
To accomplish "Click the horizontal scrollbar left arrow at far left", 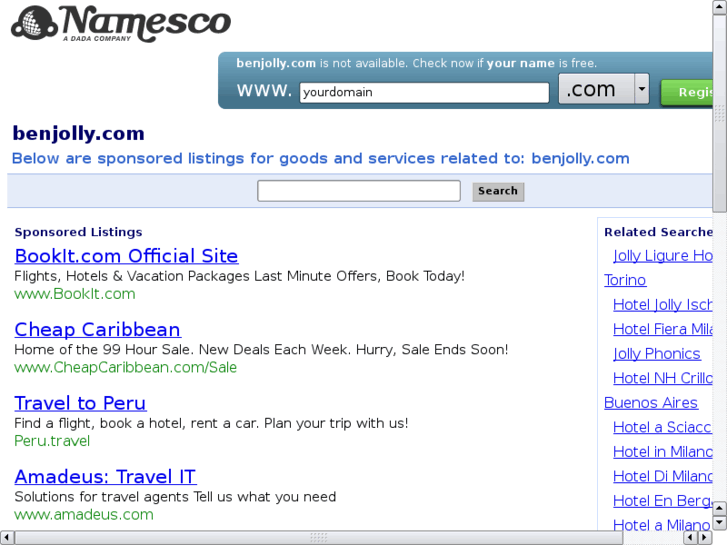I will tap(6, 538).
